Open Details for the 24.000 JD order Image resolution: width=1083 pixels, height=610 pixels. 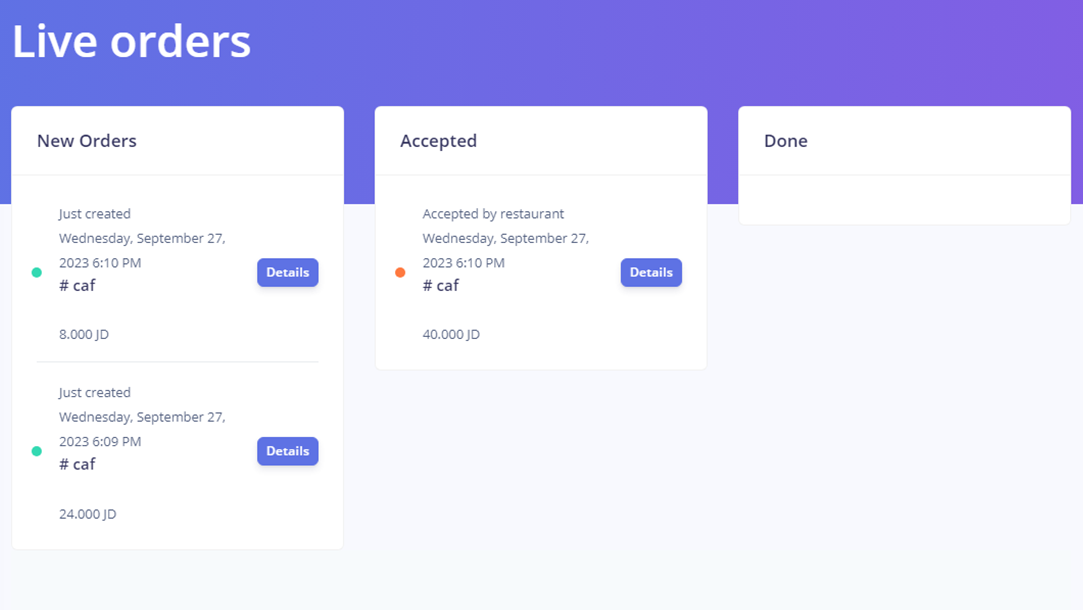click(x=287, y=451)
